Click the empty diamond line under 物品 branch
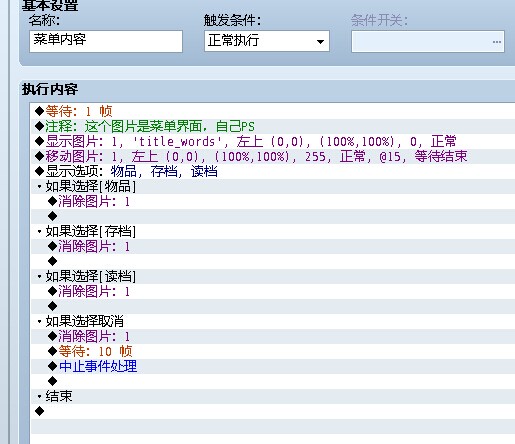 pyautogui.click(x=273, y=216)
